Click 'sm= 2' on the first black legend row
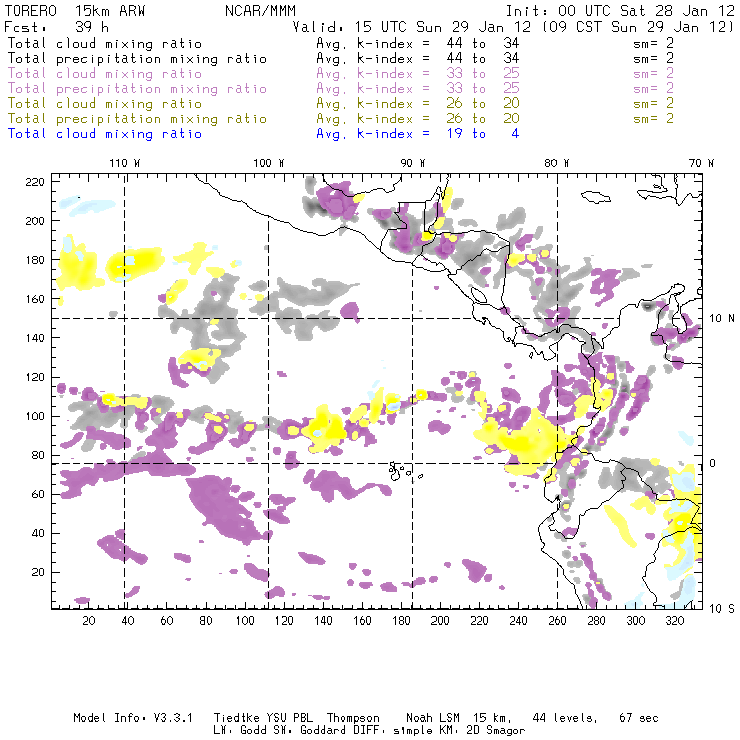Viewport: 740px width, 740px height. [654, 43]
